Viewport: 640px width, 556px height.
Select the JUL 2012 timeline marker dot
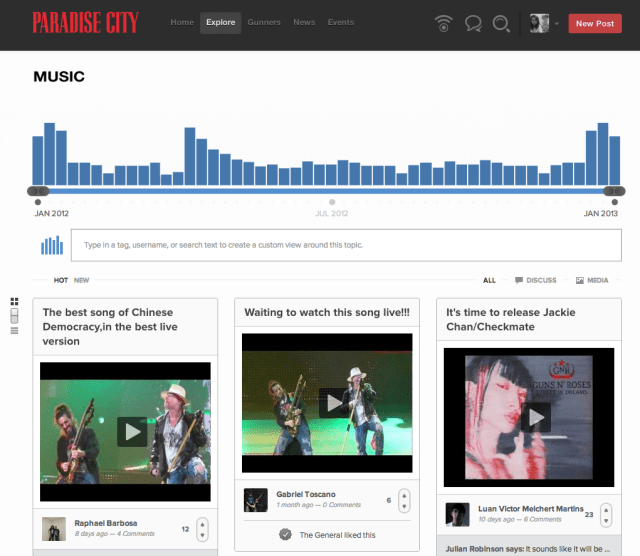[332, 202]
